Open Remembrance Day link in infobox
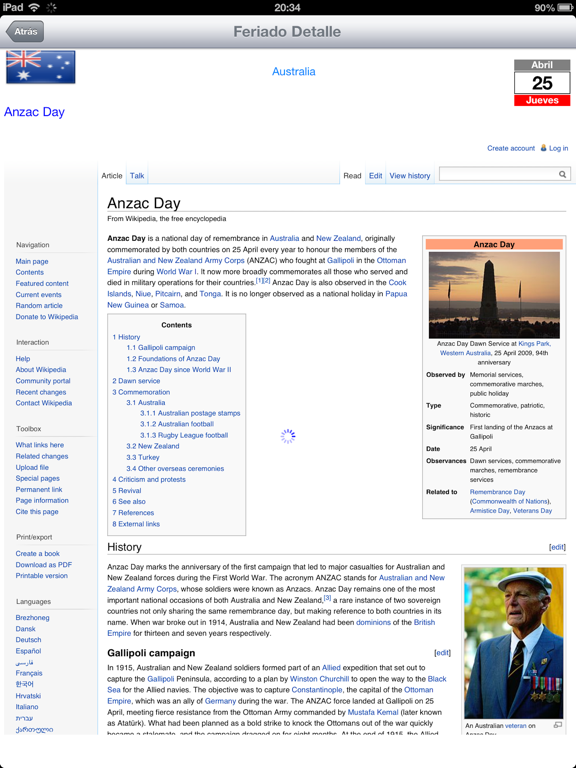 pyautogui.click(x=497, y=491)
